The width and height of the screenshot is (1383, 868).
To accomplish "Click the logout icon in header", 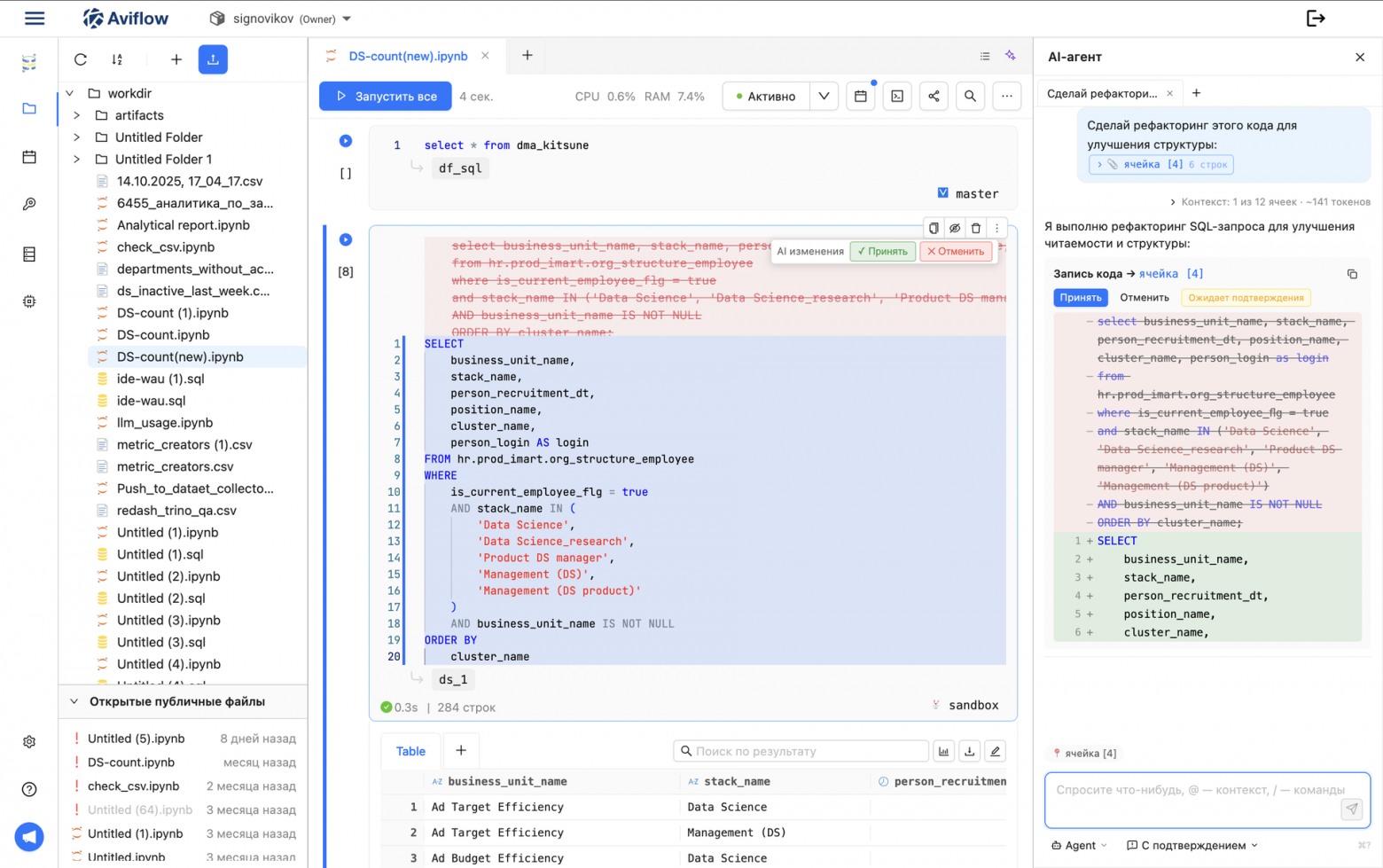I will 1316,18.
